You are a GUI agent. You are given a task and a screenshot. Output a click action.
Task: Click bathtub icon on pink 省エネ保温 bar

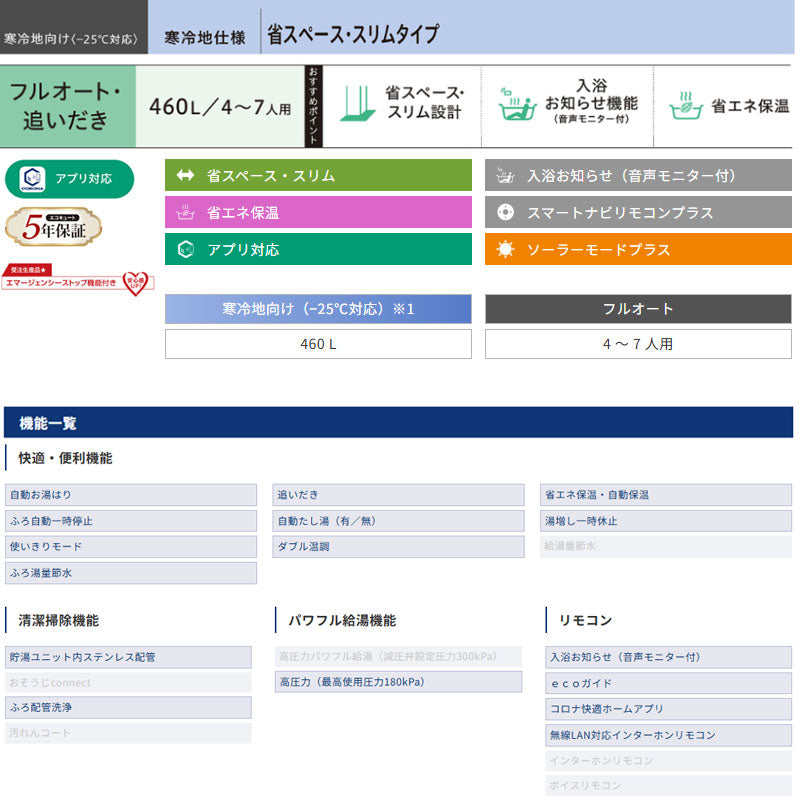[x=185, y=212]
